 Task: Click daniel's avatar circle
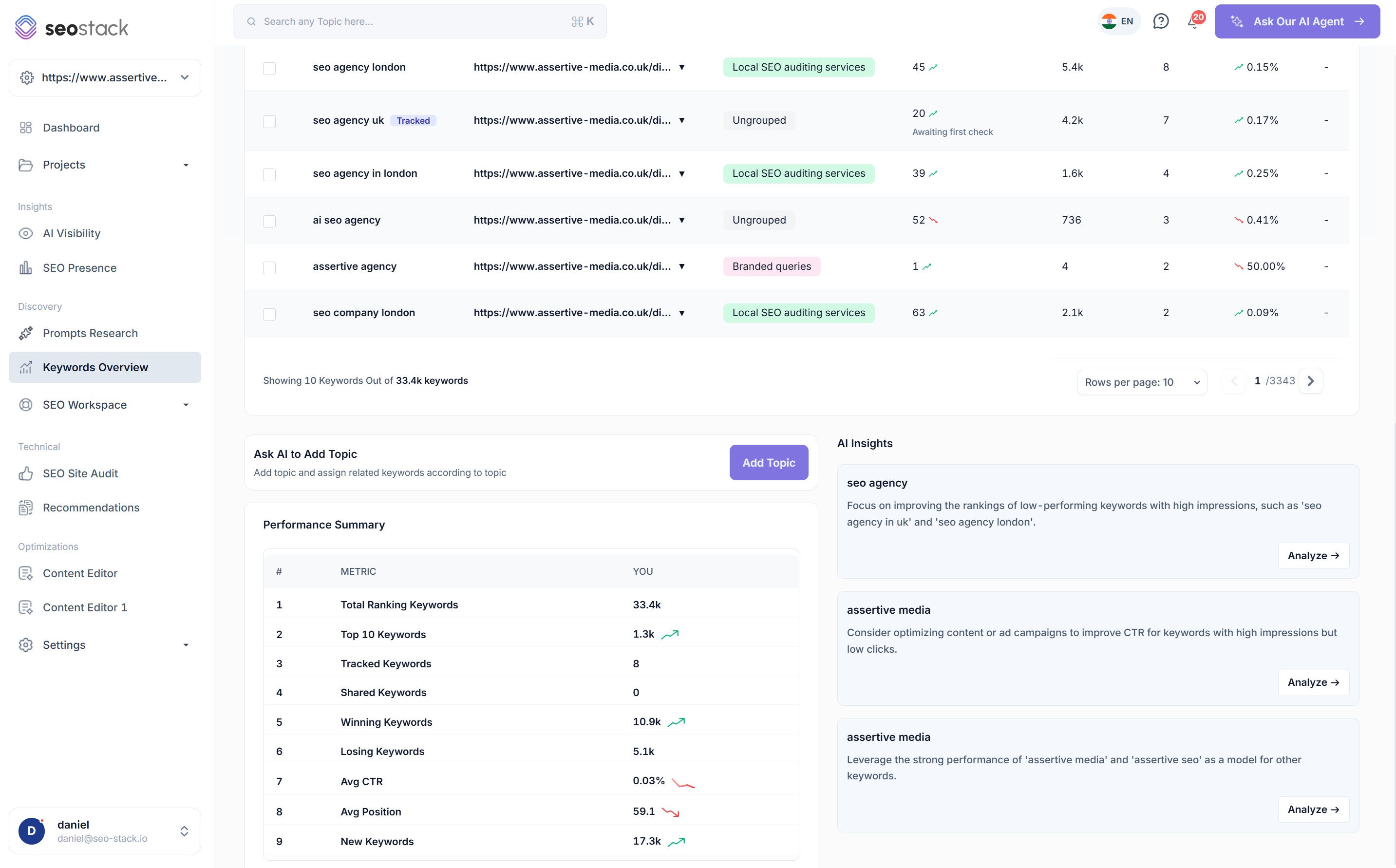pyautogui.click(x=32, y=830)
